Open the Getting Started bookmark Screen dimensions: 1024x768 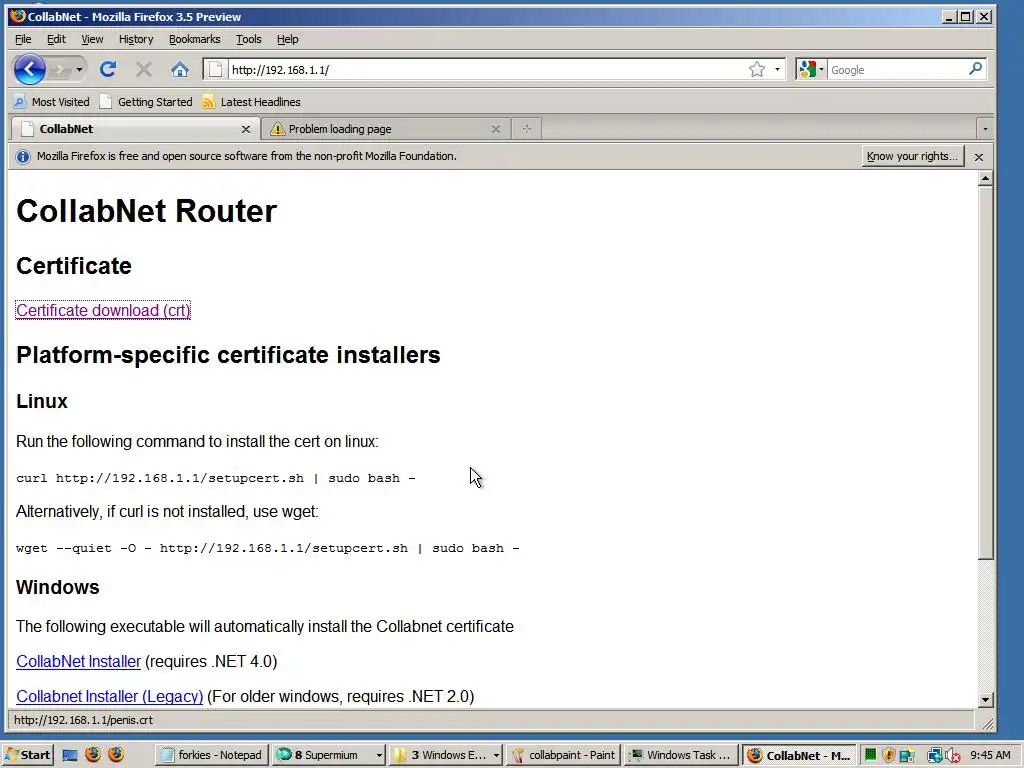click(x=146, y=102)
